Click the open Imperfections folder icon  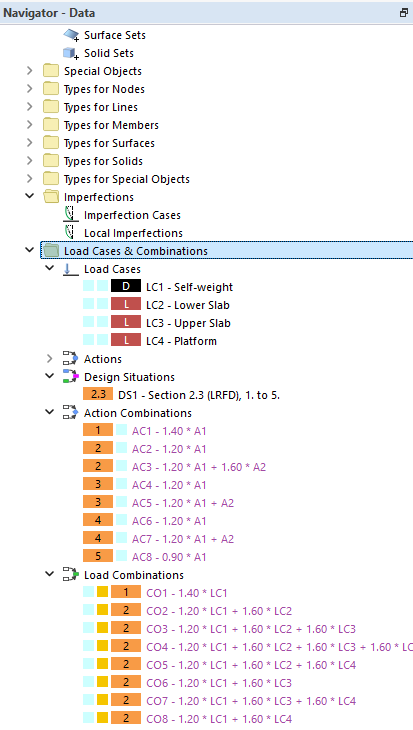(x=51, y=197)
